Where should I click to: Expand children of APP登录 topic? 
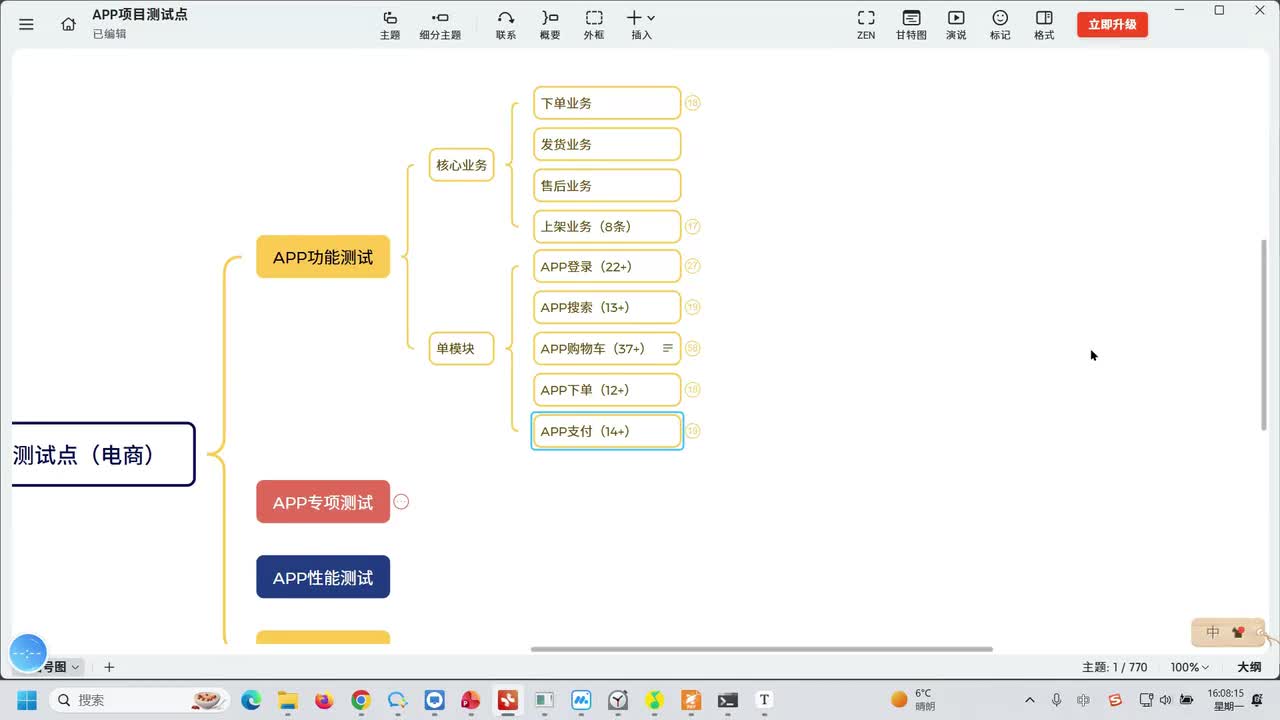692,266
